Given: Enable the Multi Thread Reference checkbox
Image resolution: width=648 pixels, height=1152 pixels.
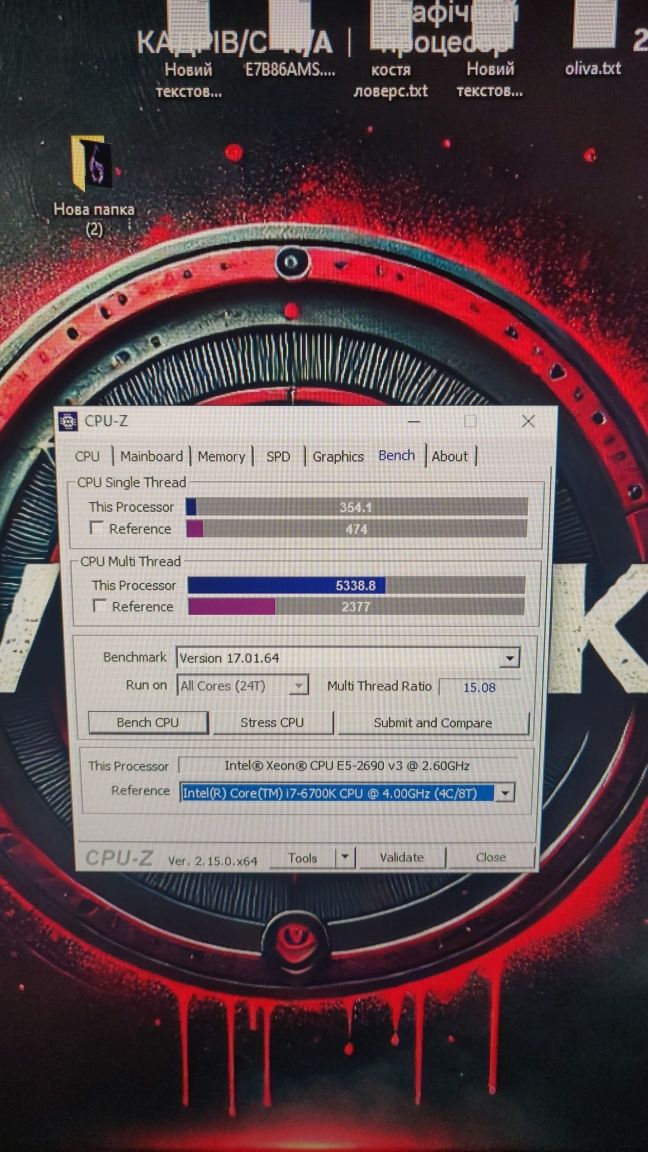Looking at the screenshot, I should pyautogui.click(x=99, y=606).
